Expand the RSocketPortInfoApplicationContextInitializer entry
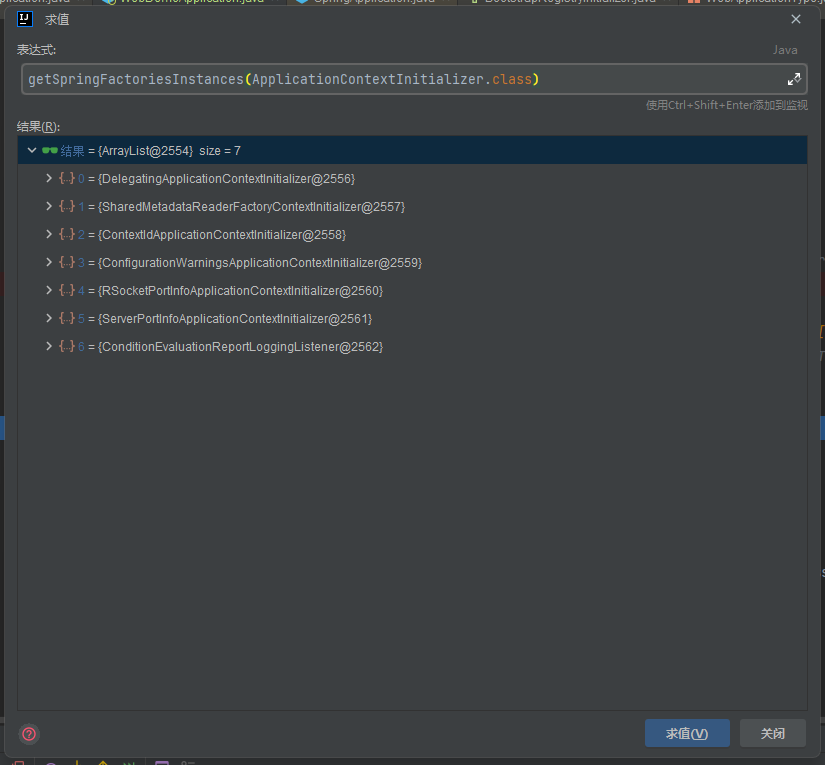 click(49, 290)
